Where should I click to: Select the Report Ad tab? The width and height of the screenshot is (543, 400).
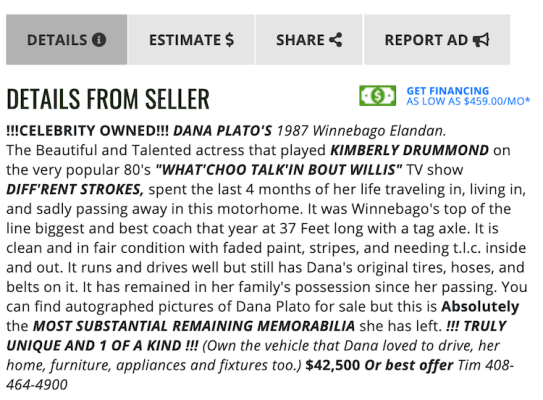437,39
